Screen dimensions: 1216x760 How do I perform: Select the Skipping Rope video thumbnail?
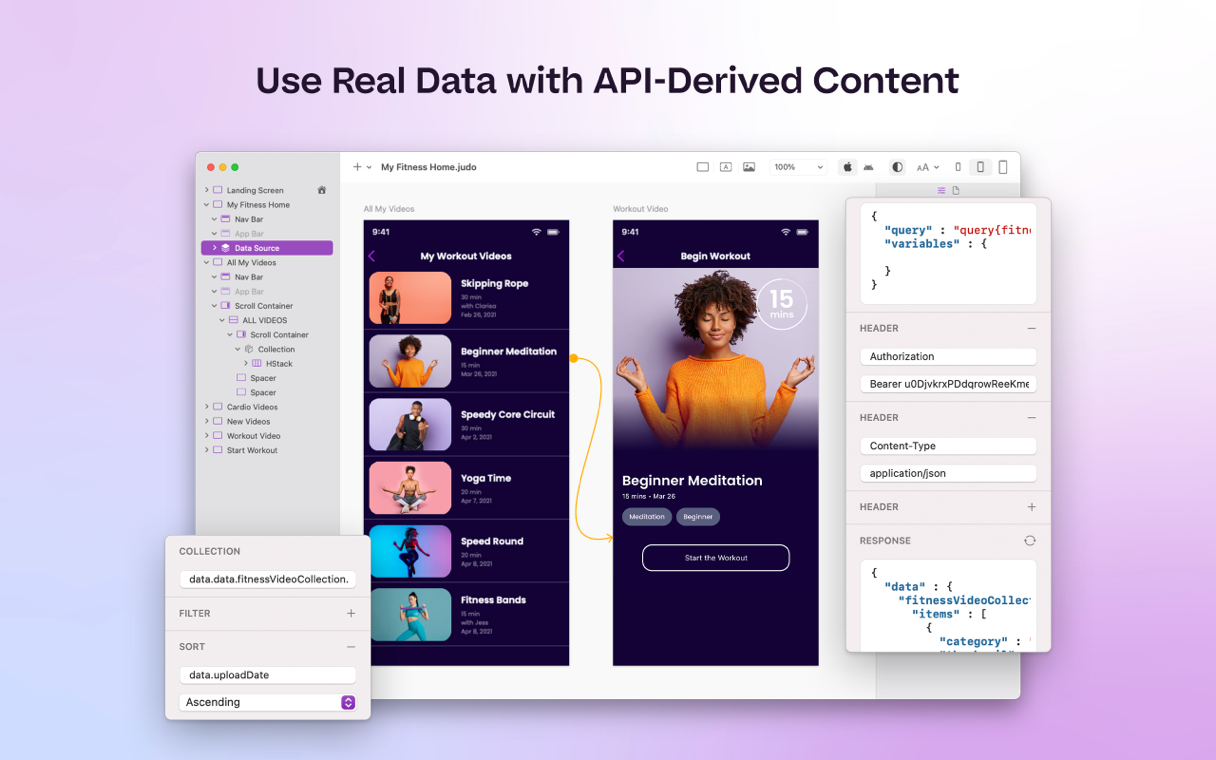click(410, 298)
